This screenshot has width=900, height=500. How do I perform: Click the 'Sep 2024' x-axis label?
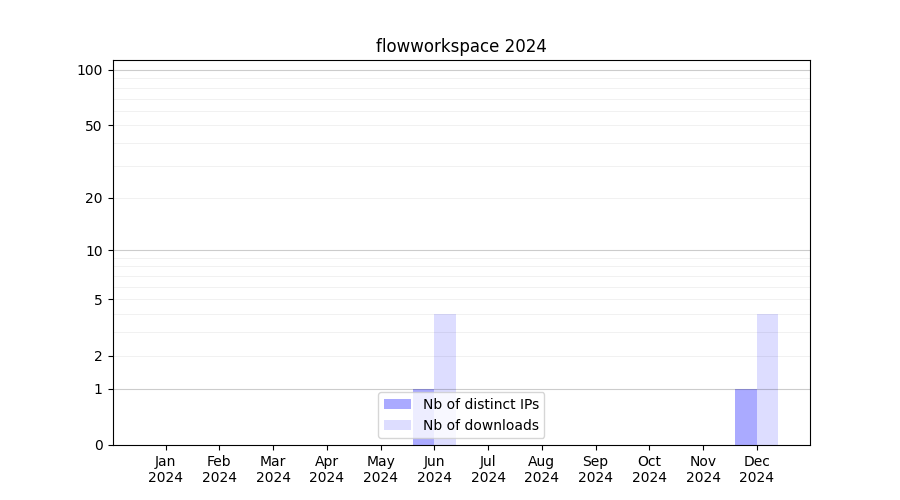(595, 469)
